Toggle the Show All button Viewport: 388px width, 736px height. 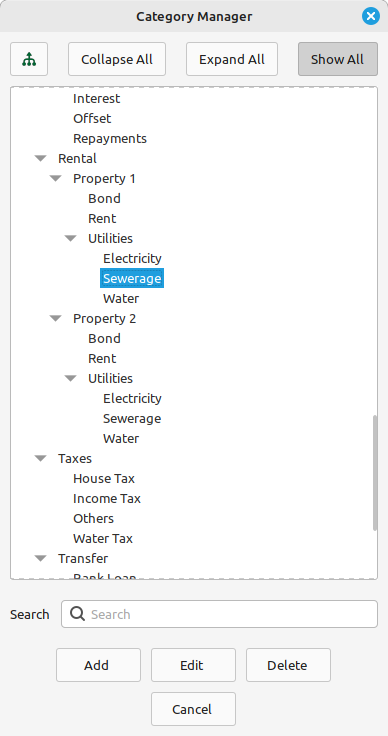[338, 59]
